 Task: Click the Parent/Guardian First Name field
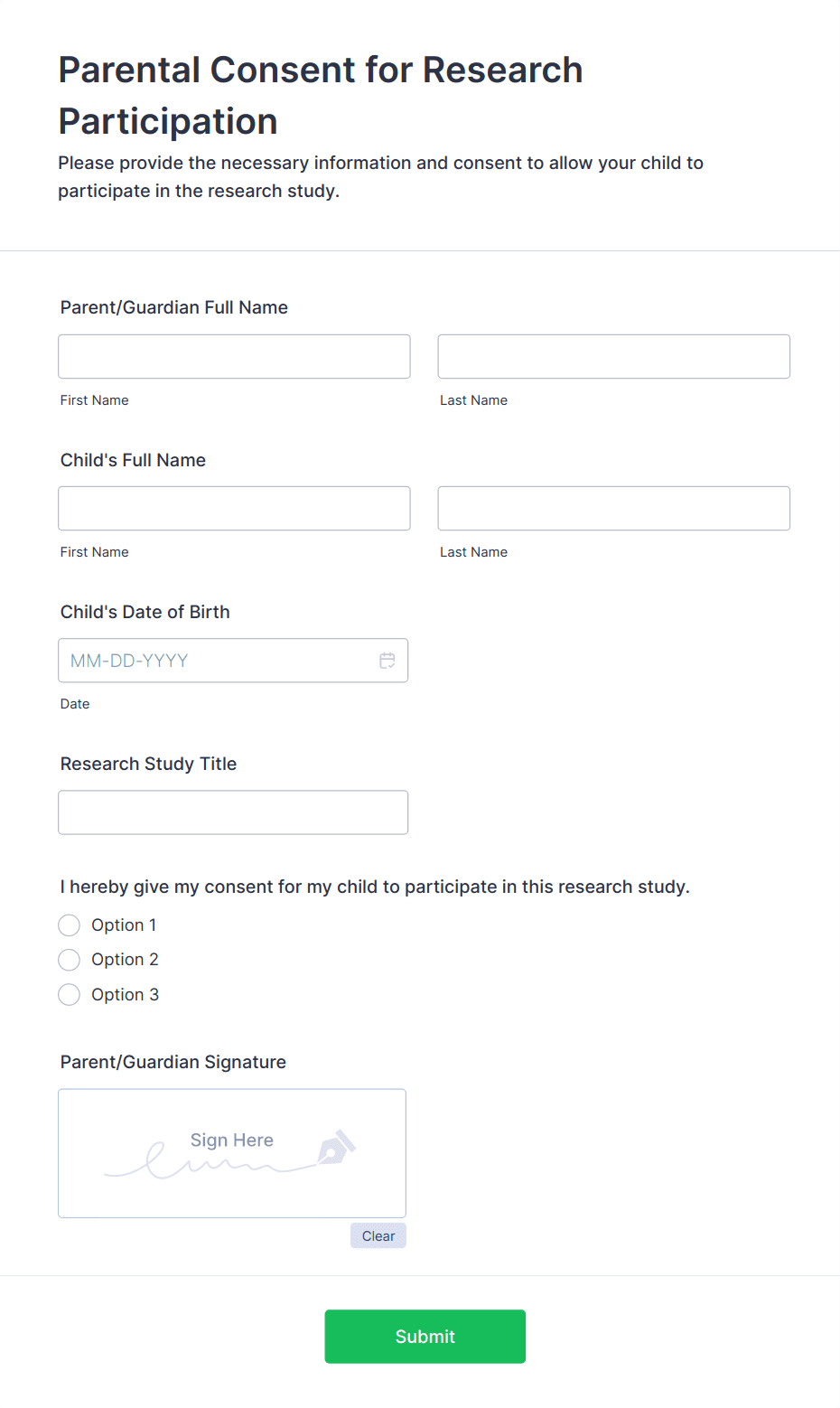(x=233, y=356)
